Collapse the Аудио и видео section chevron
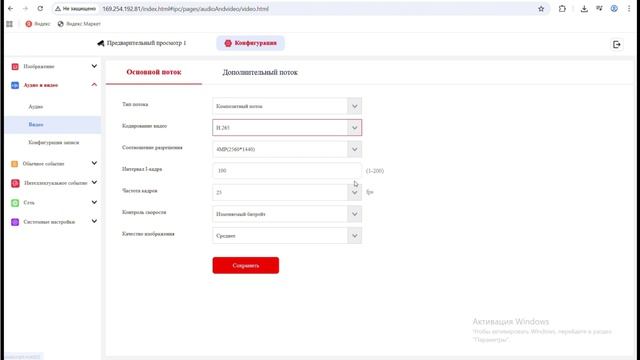Screen dimensions: 640x360 (x=94, y=85)
